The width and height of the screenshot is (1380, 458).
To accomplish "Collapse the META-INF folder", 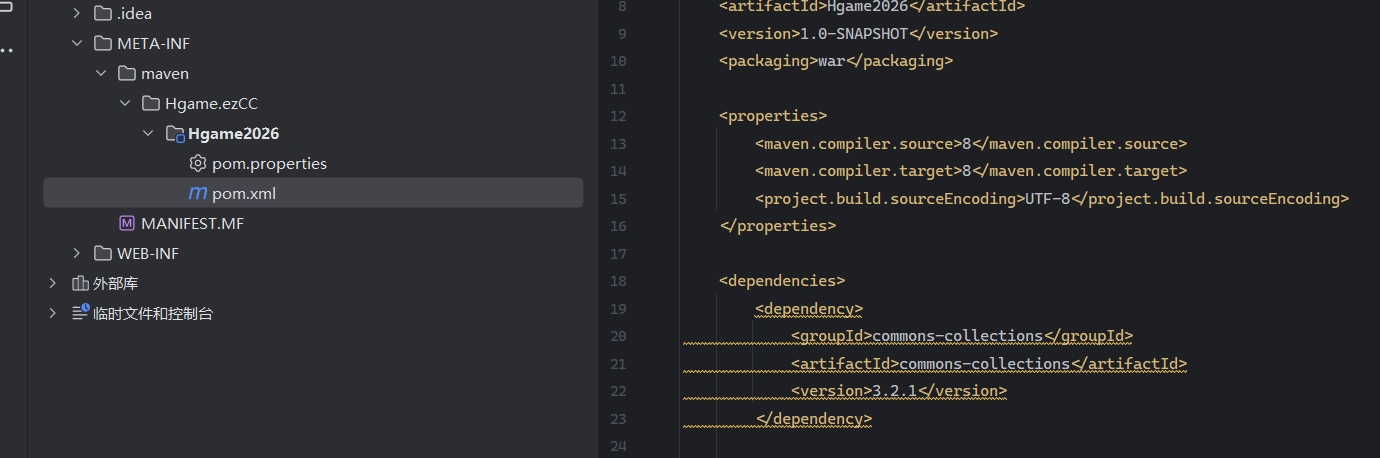I will (77, 43).
